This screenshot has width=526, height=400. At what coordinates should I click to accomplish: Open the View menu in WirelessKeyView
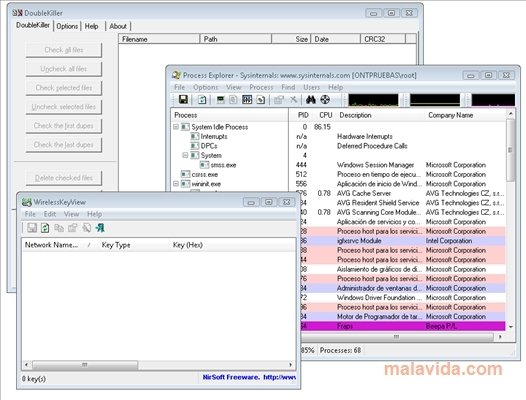pyautogui.click(x=71, y=214)
